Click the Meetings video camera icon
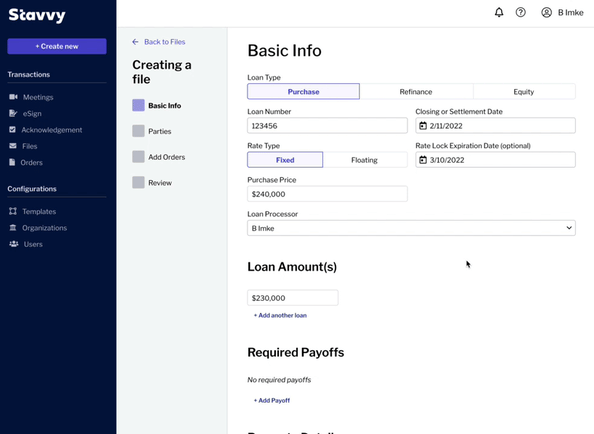Screen dimensions: 594x434 click(x=13, y=97)
